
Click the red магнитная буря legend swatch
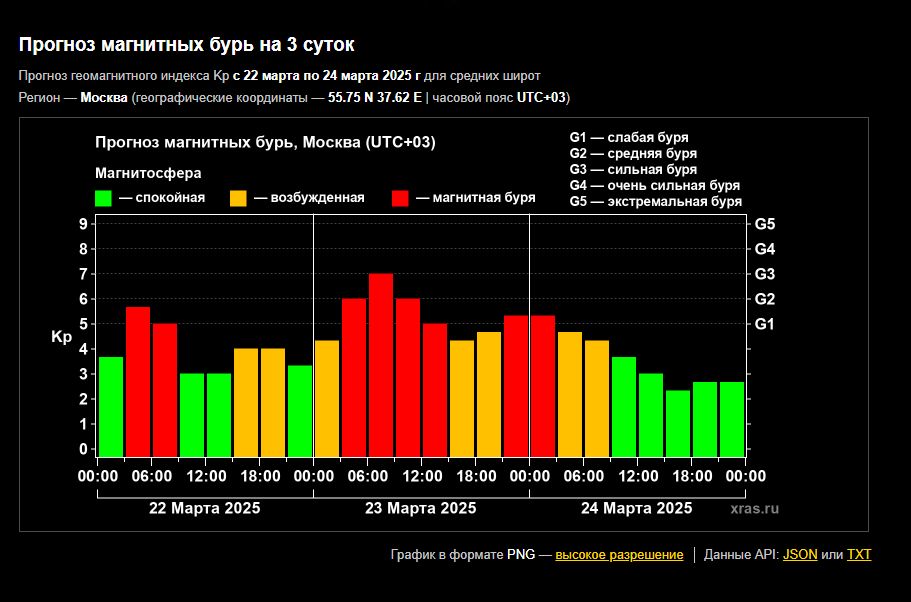[401, 198]
